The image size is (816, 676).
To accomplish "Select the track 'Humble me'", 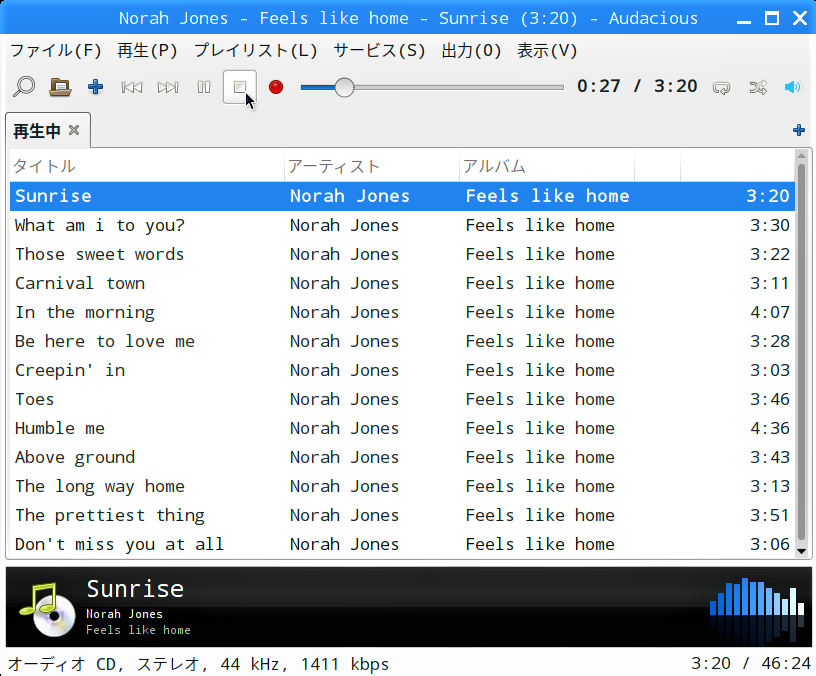I will click(402, 428).
